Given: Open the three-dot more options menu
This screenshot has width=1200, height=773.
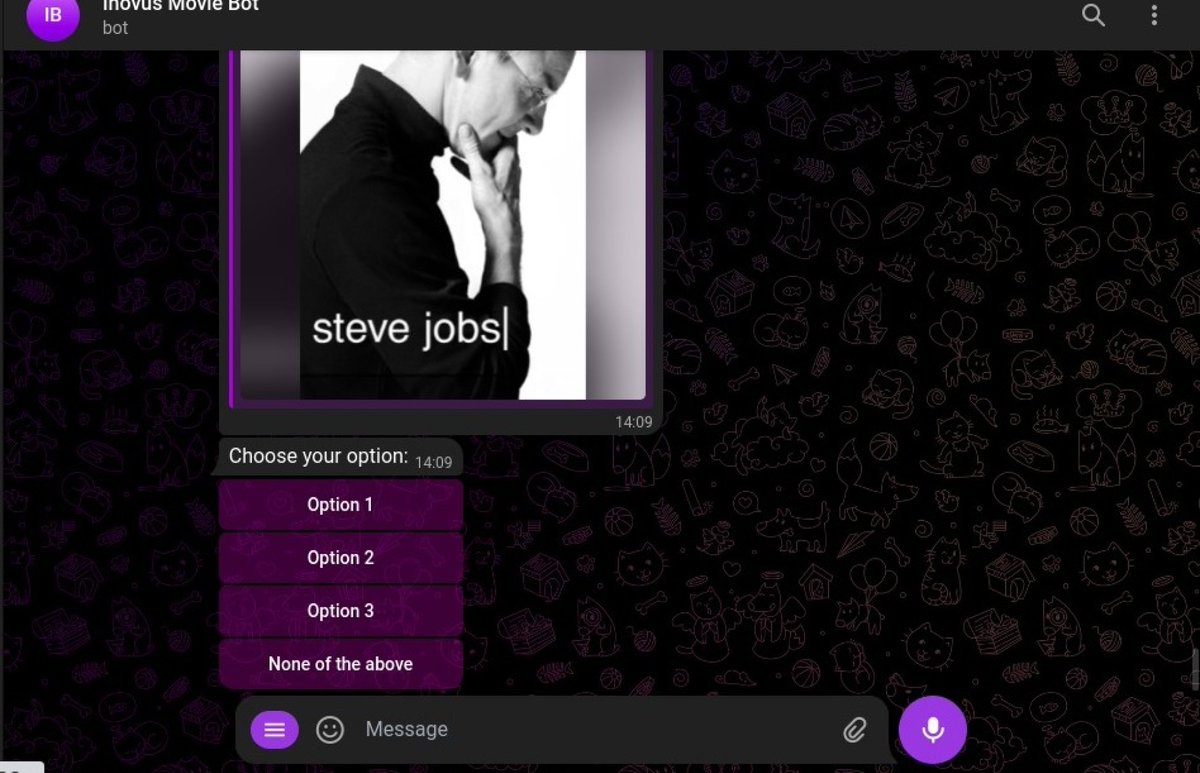Looking at the screenshot, I should tap(1154, 15).
